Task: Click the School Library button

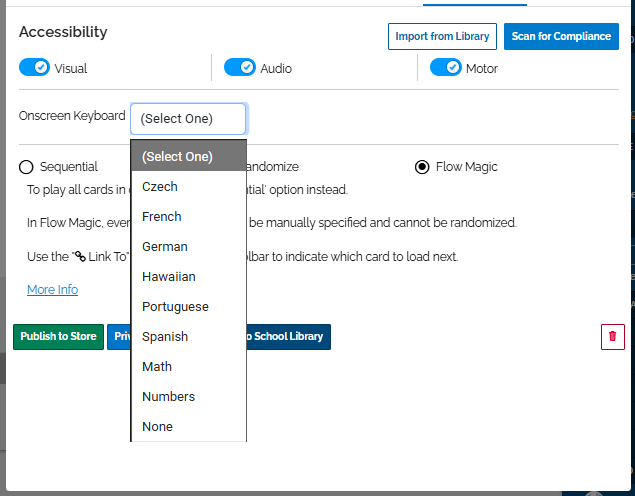Action: [288, 336]
